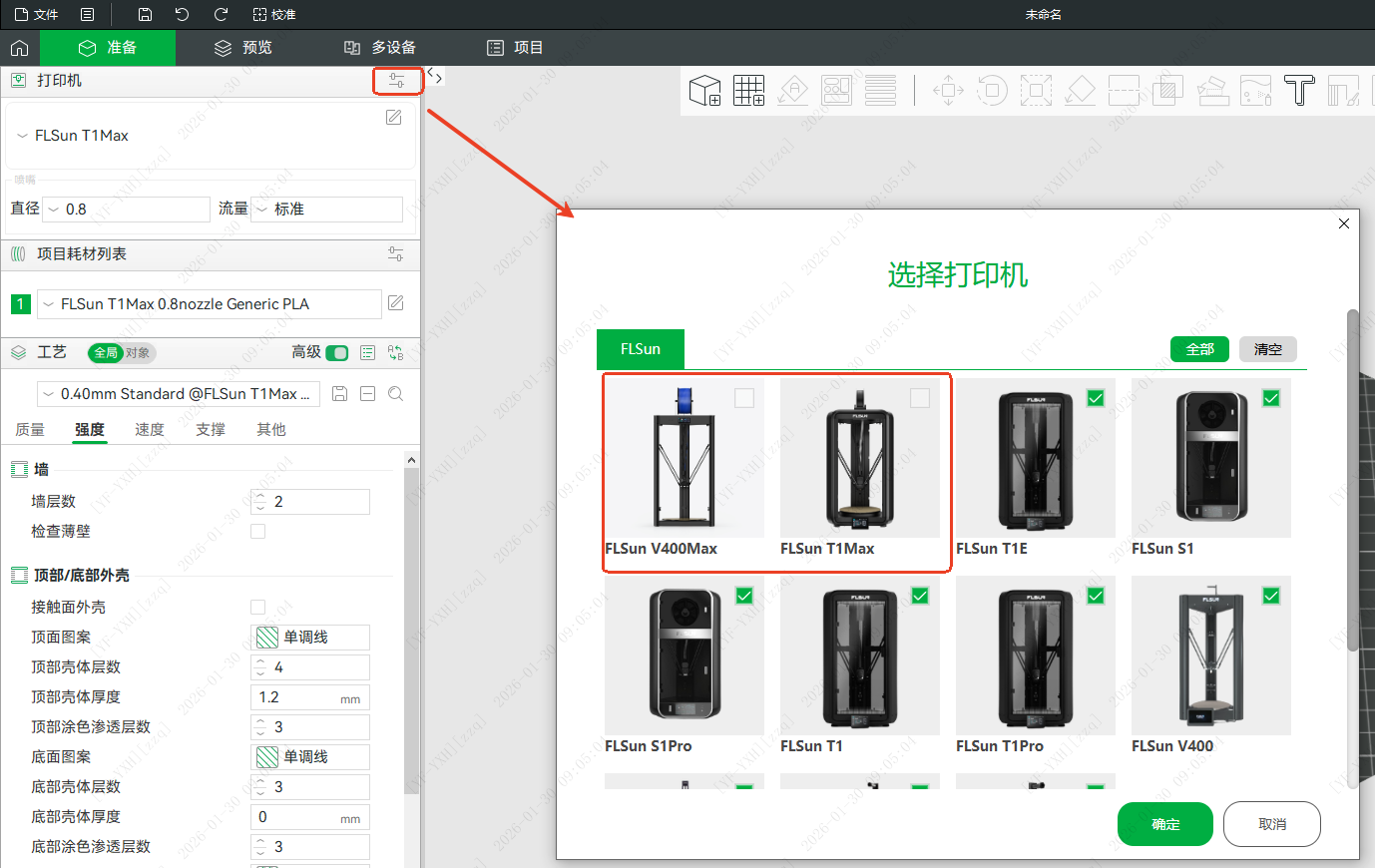This screenshot has width=1375, height=868.
Task: Click the 顶部壳体厚度 1.2 mm field
Action: pos(299,697)
